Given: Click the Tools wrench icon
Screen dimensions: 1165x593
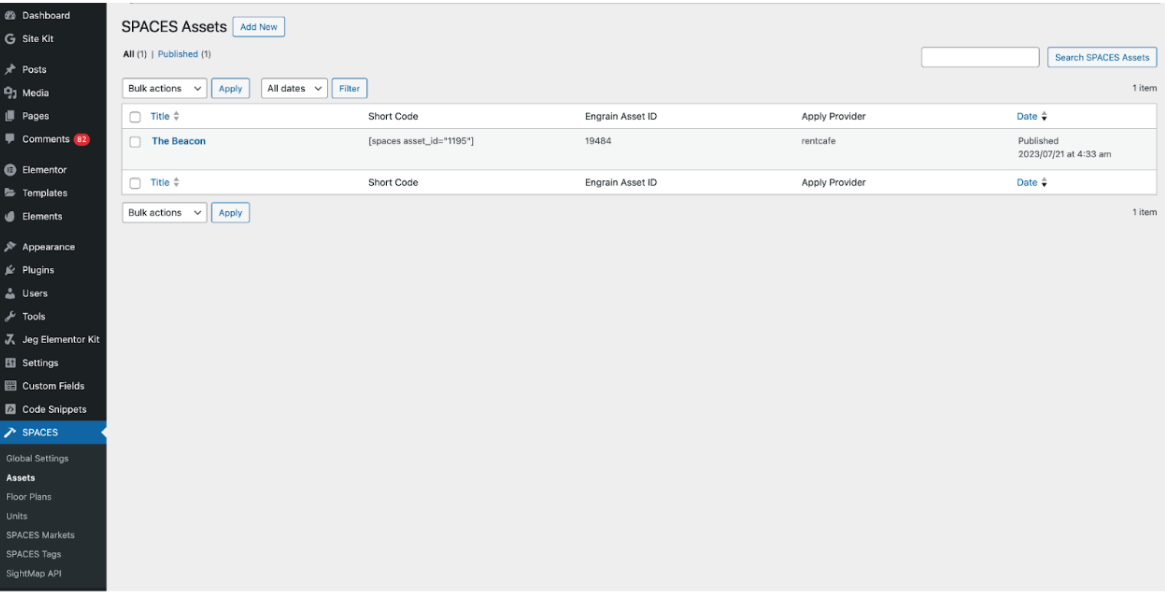Looking at the screenshot, I should click(x=10, y=317).
